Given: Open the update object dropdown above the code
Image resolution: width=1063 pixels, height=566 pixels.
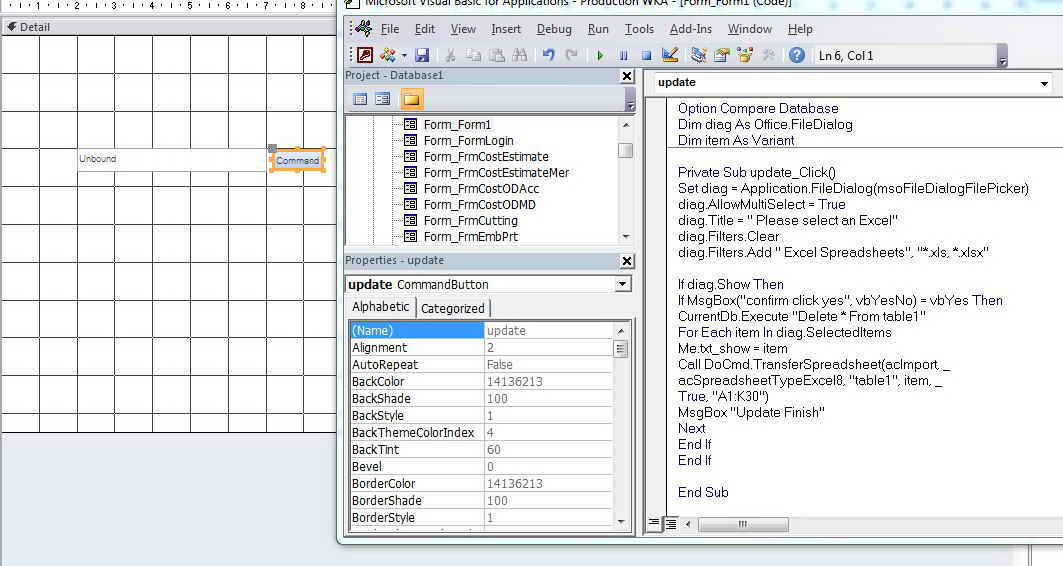Looking at the screenshot, I should click(x=1044, y=83).
